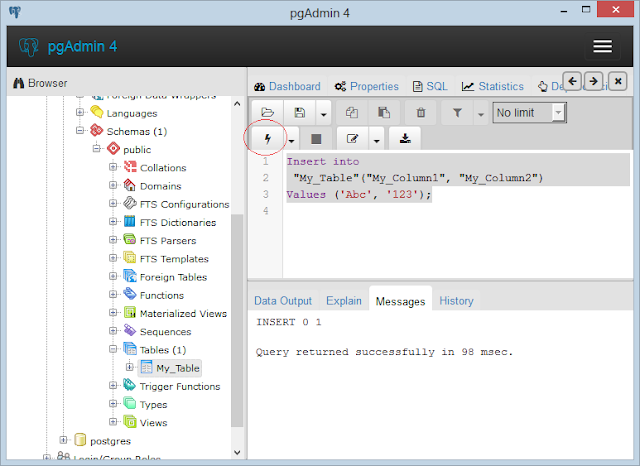Viewport: 640px width, 466px height.
Task: Click the Open file folder icon
Action: point(267,113)
